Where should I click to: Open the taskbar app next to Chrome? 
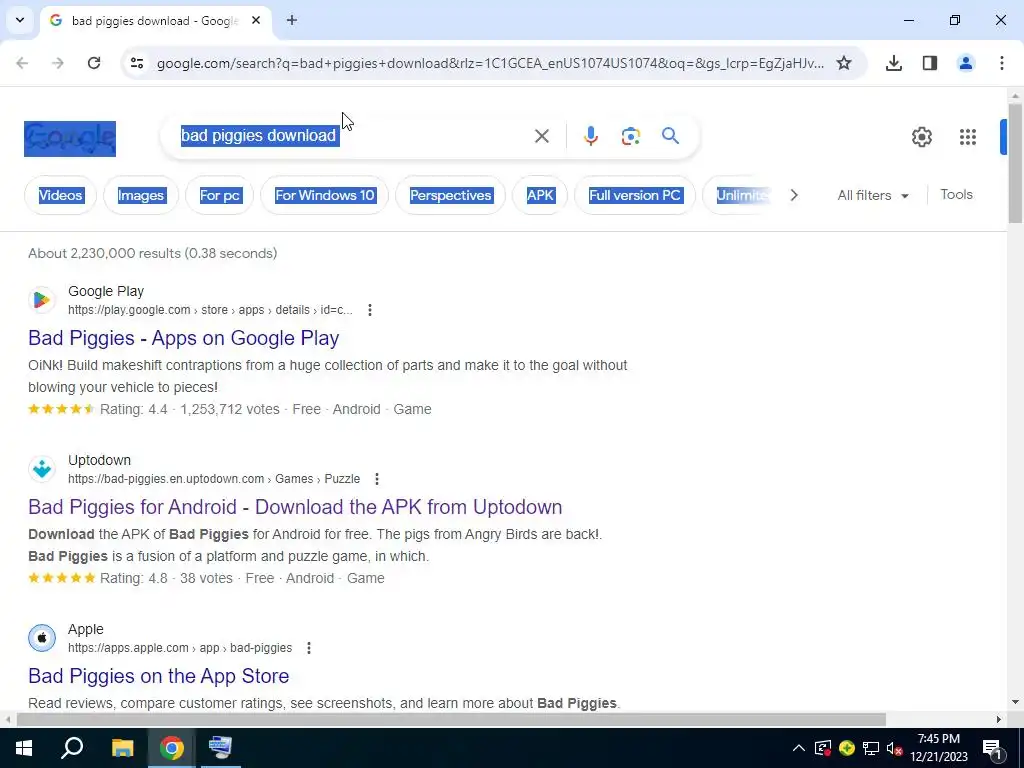click(x=220, y=748)
